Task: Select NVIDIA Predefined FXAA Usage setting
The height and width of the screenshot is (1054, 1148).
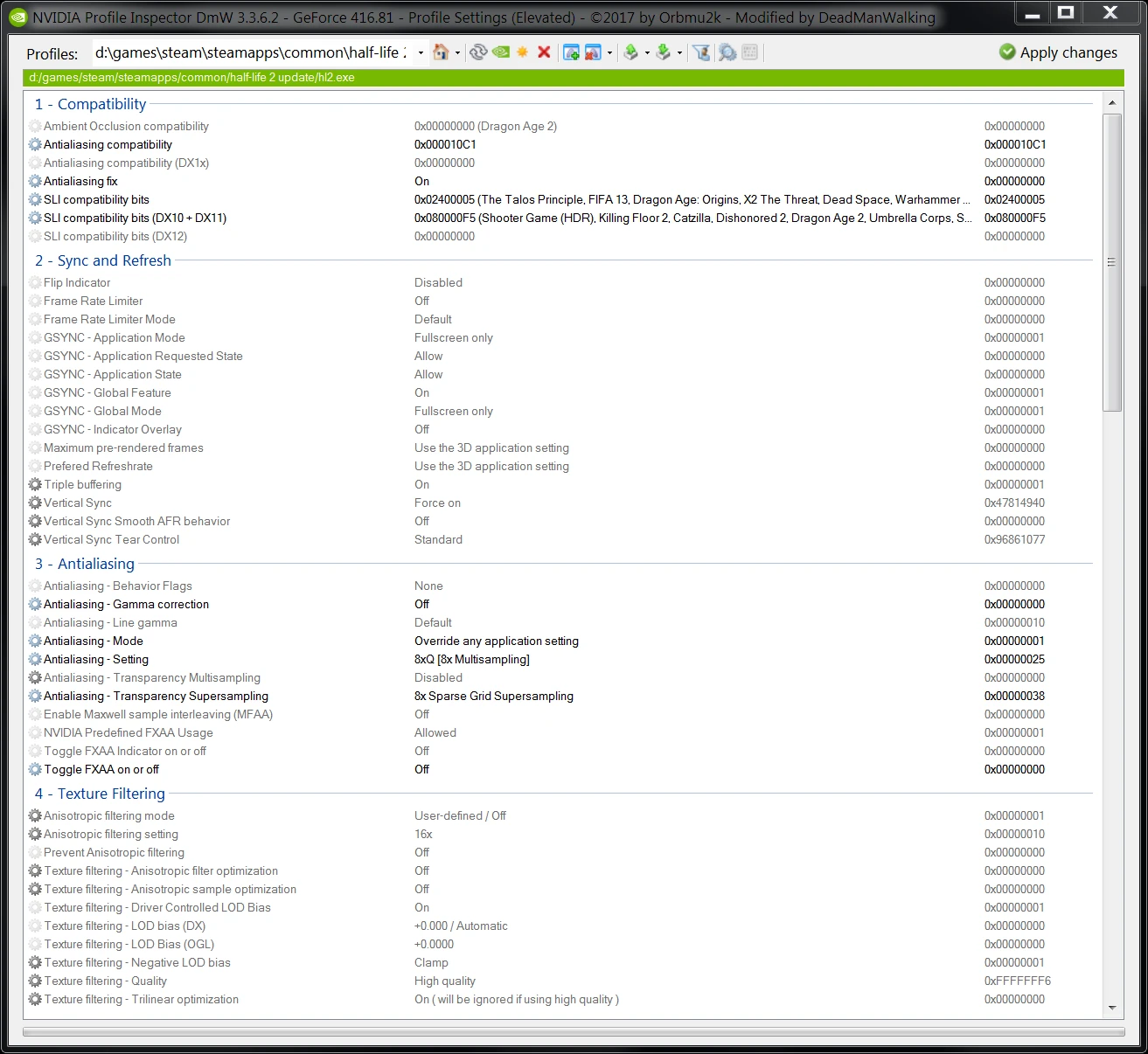Action: pyautogui.click(x=128, y=732)
